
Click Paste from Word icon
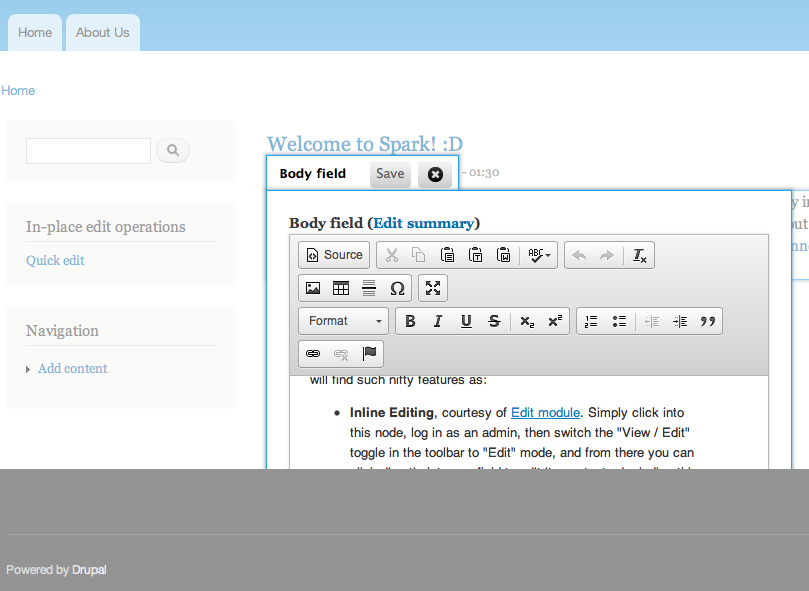pos(503,255)
